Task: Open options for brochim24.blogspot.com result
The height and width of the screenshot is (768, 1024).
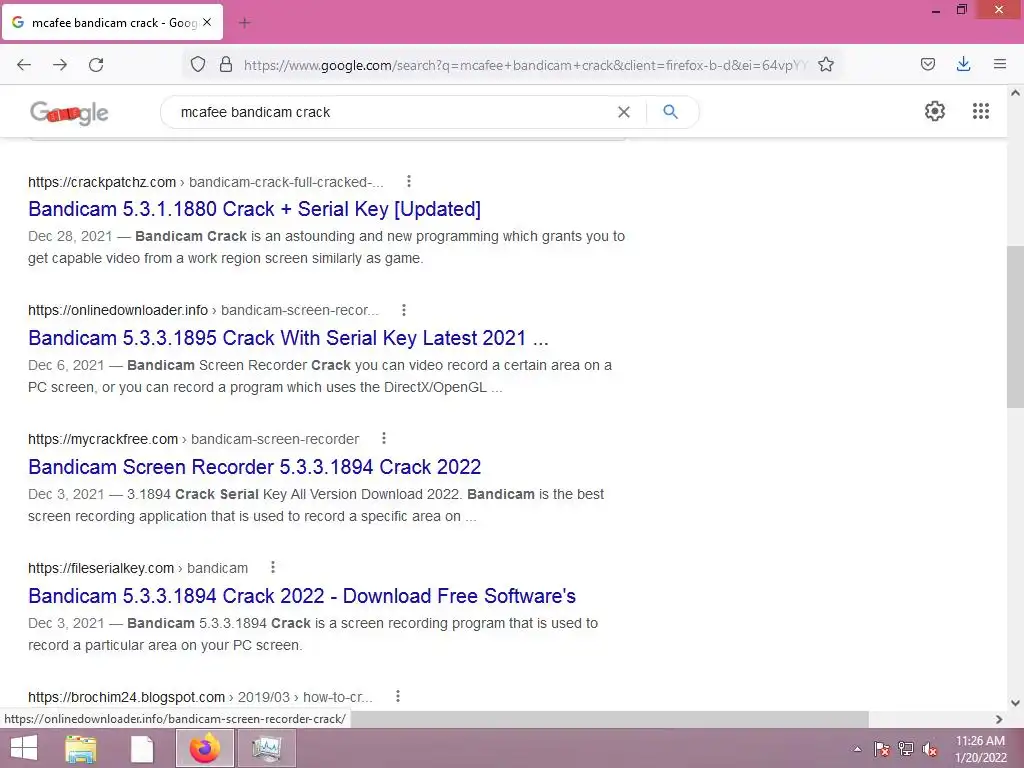Action: (398, 696)
